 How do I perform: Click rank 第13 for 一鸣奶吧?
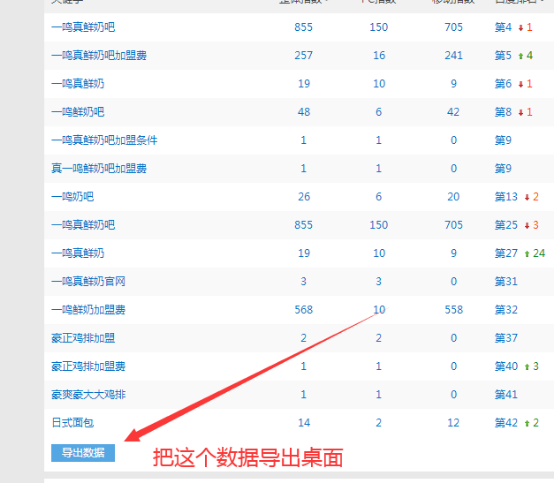[x=506, y=197]
